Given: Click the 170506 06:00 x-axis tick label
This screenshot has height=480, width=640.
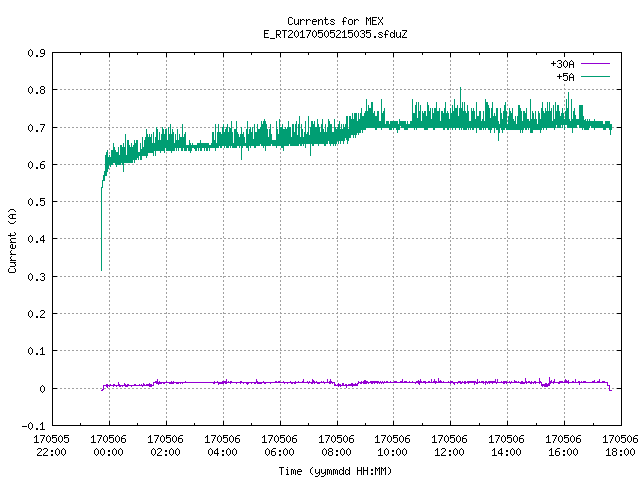Looking at the screenshot, I should (x=279, y=445).
